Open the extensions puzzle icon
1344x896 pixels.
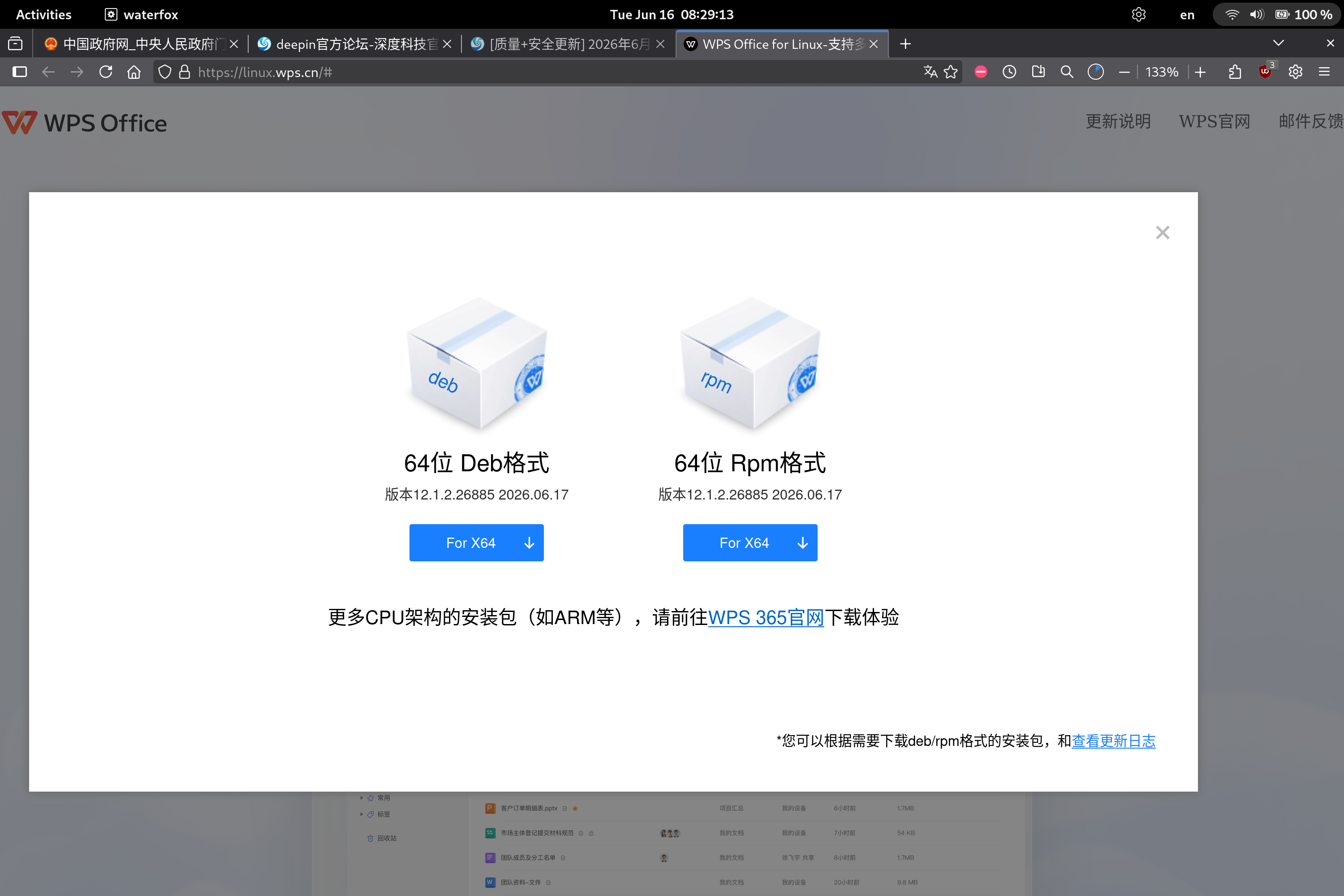[x=1235, y=72]
